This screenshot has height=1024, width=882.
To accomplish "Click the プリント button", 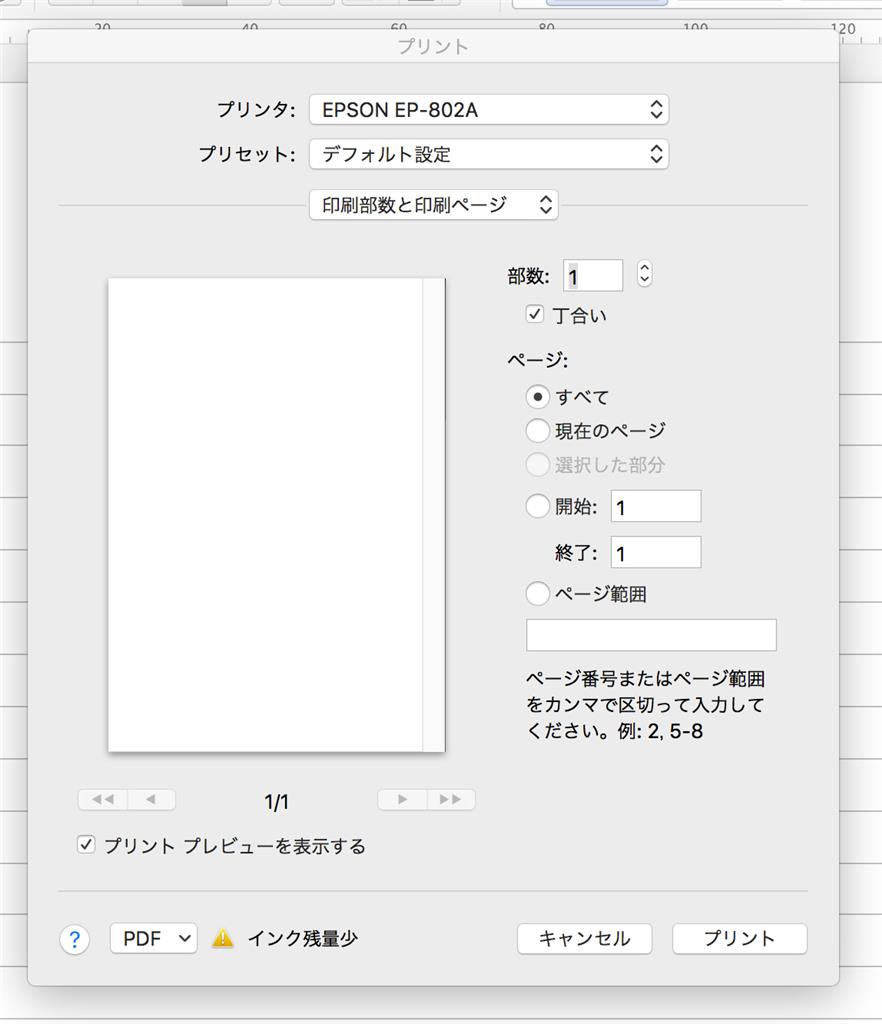I will click(740, 938).
